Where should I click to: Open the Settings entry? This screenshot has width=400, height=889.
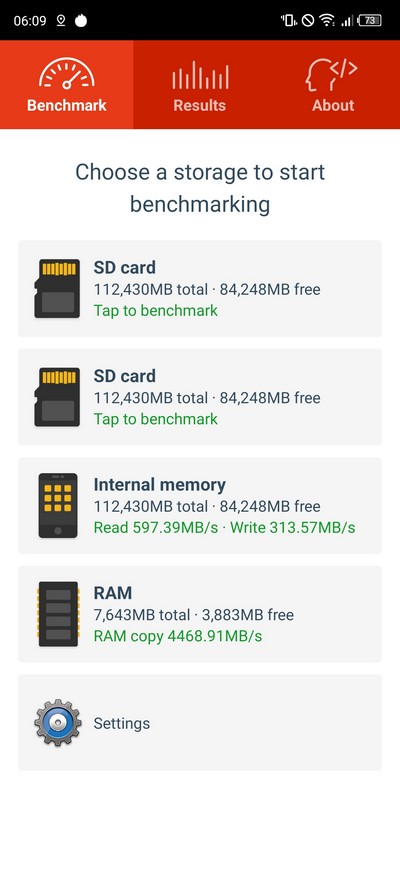pyautogui.click(x=200, y=722)
